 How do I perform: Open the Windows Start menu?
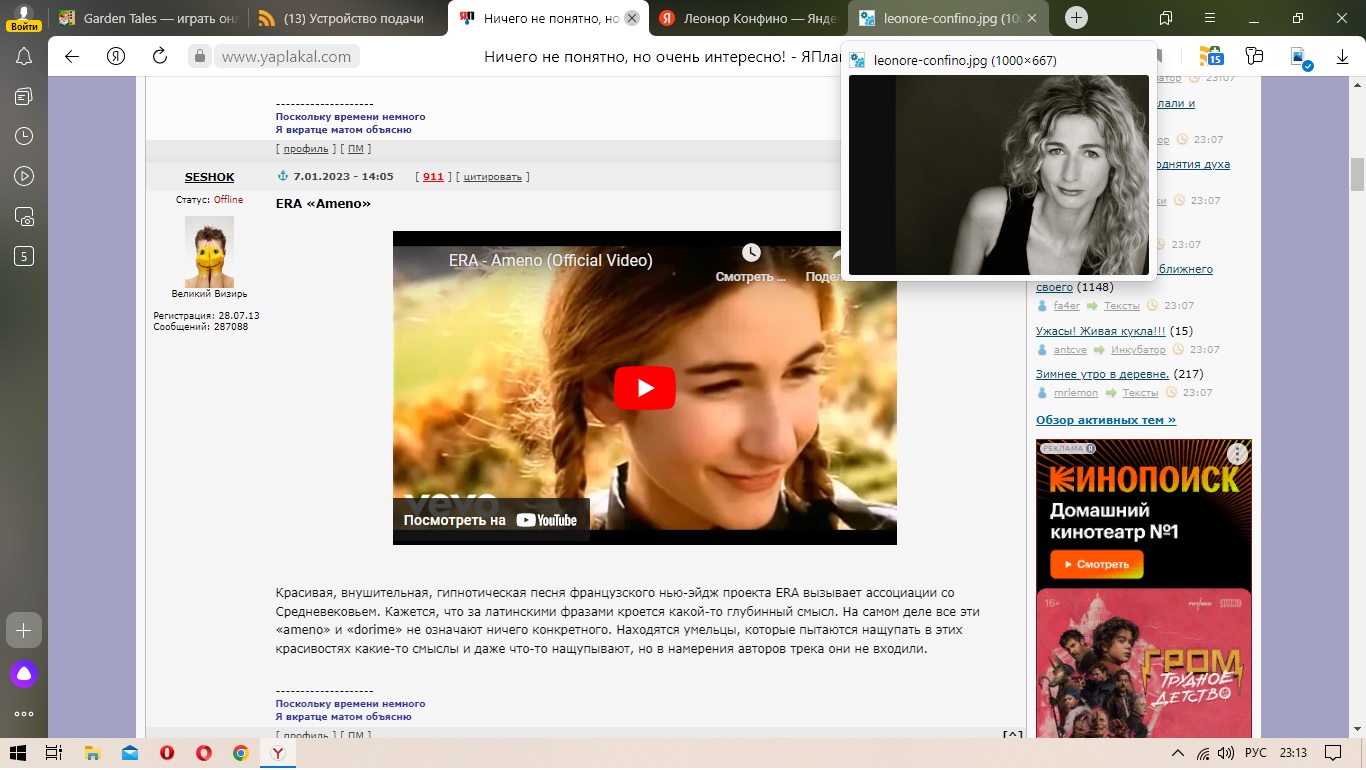17,753
